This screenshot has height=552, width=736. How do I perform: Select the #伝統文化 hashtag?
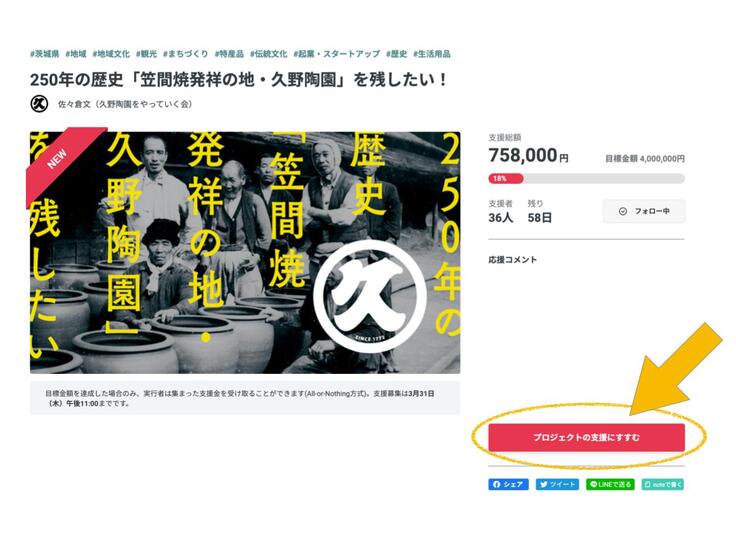pyautogui.click(x=268, y=54)
